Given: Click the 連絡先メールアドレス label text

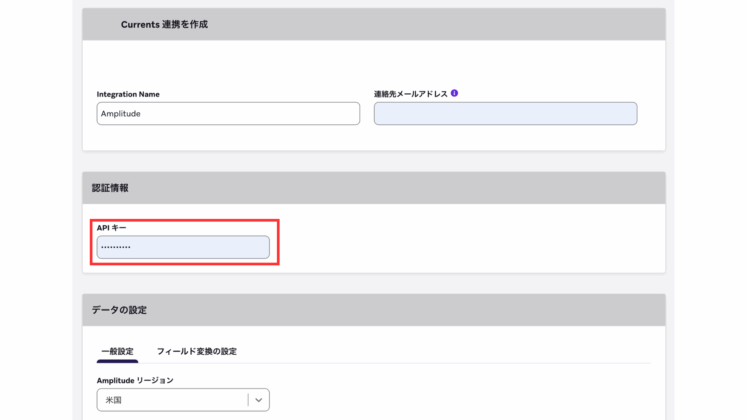Looking at the screenshot, I should pos(410,94).
